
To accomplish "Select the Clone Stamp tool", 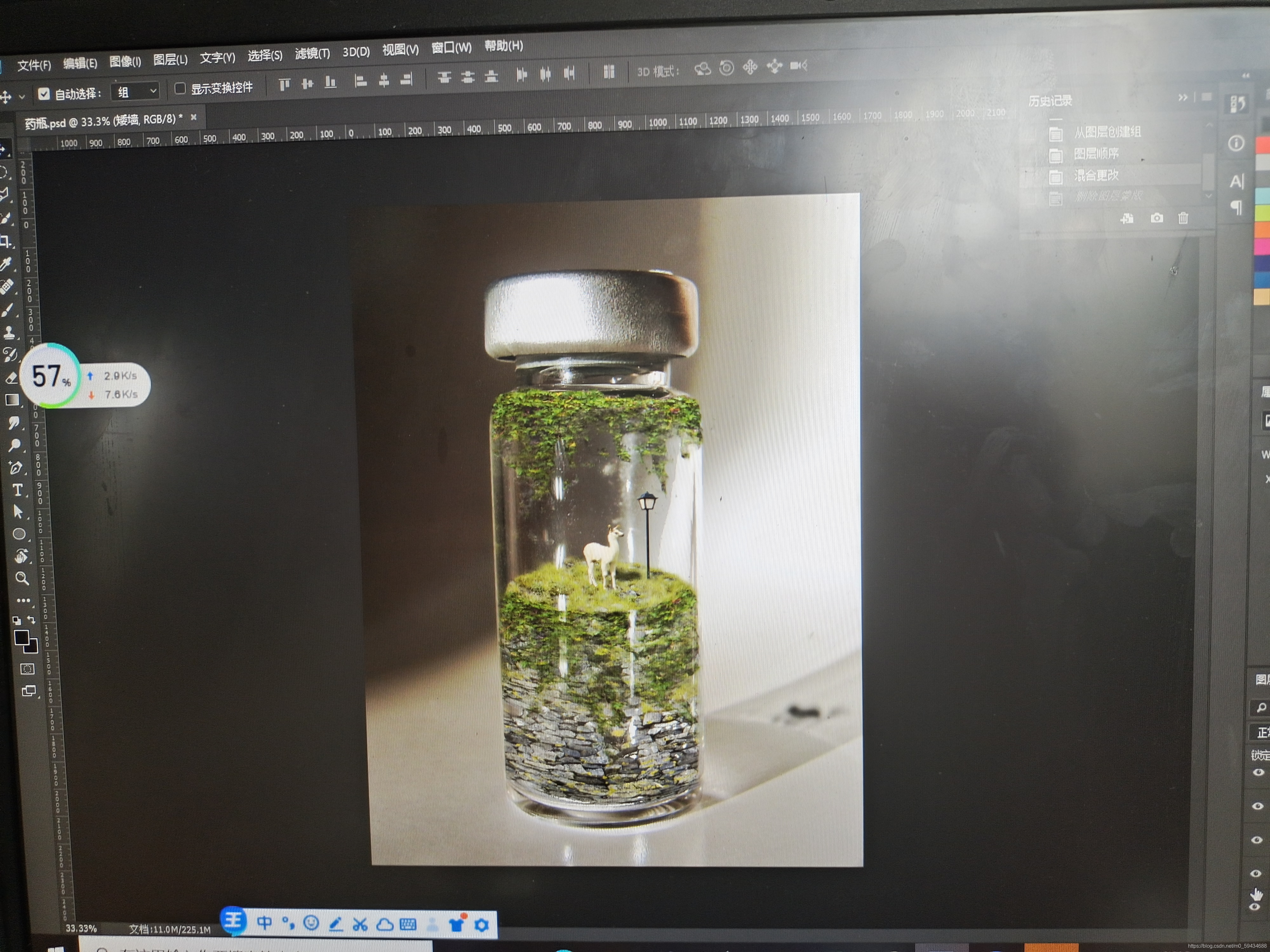I will (x=10, y=332).
